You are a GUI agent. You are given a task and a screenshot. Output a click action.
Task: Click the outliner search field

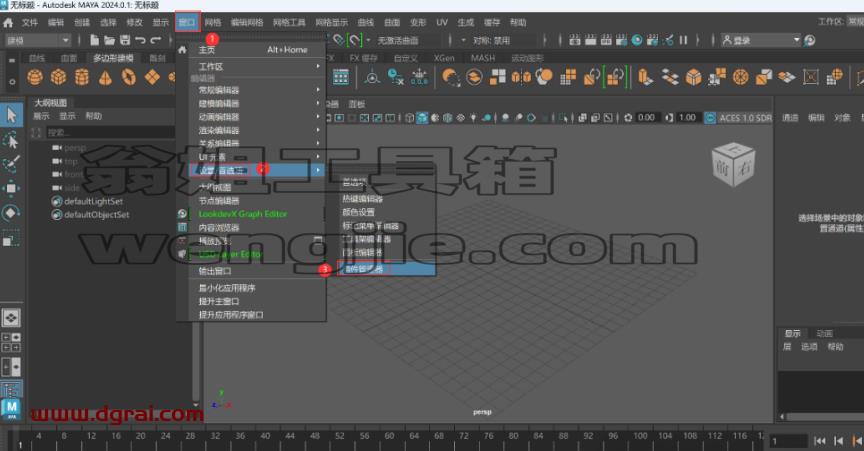point(109,132)
